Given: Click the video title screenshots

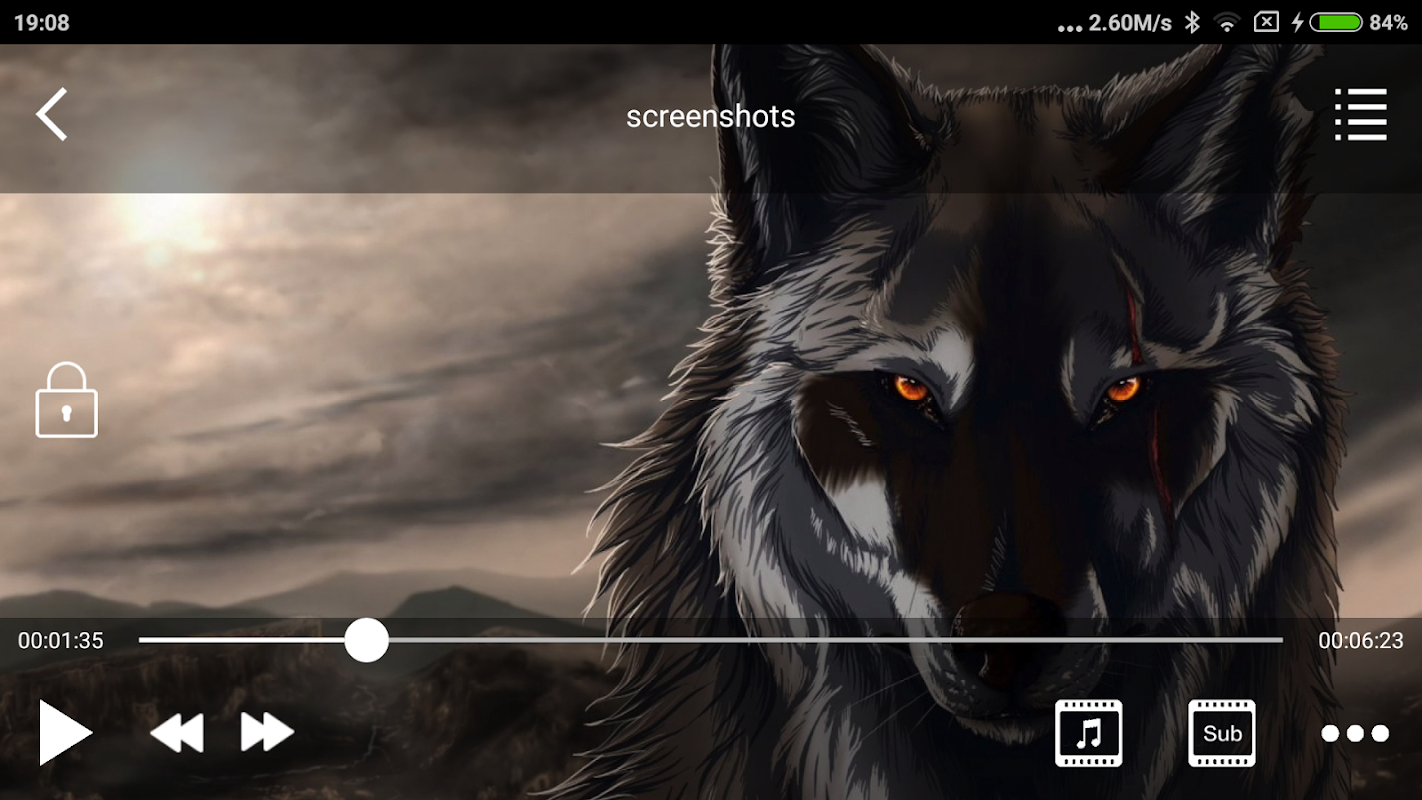Looking at the screenshot, I should (x=711, y=117).
